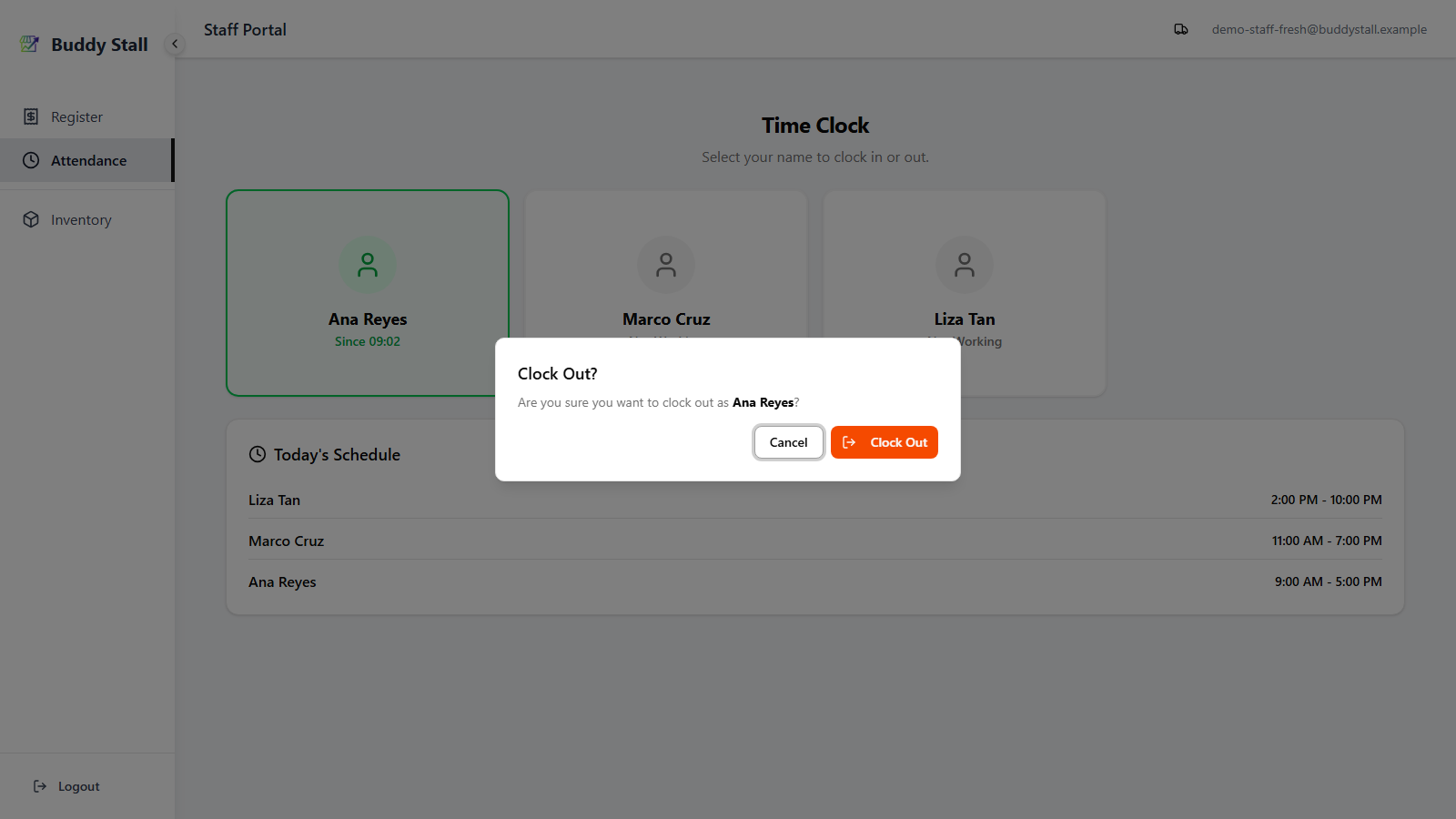Cancel the clock out dialog
This screenshot has width=1456, height=819.
point(789,442)
